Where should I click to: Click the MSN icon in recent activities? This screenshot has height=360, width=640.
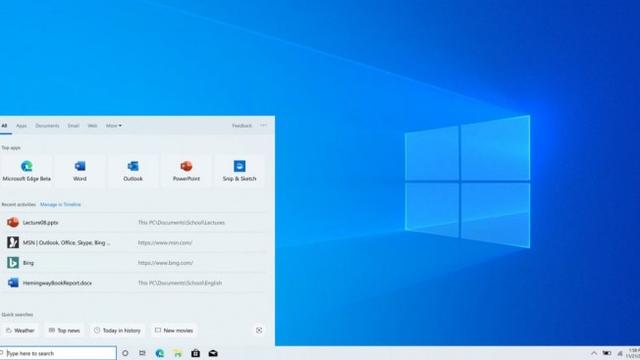coord(13,242)
